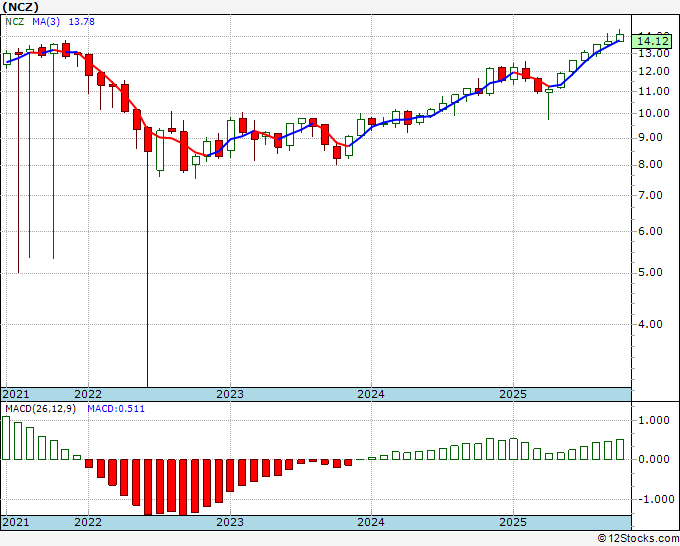Click the latest green candlestick near 14.12
The width and height of the screenshot is (680, 546).
620,38
